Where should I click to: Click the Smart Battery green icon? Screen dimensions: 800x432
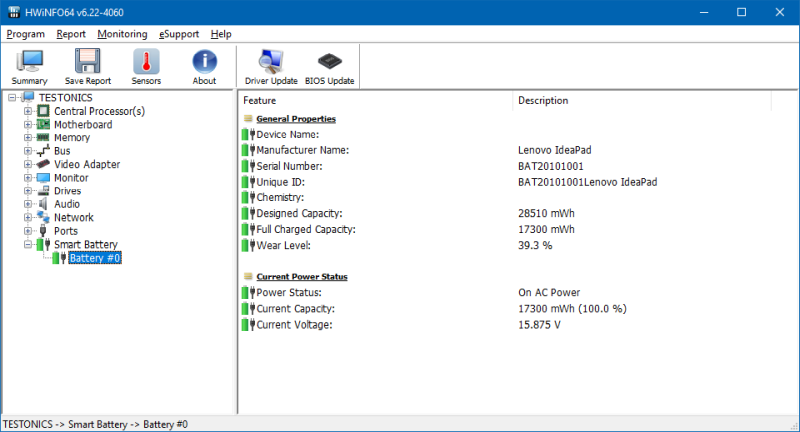pos(43,244)
